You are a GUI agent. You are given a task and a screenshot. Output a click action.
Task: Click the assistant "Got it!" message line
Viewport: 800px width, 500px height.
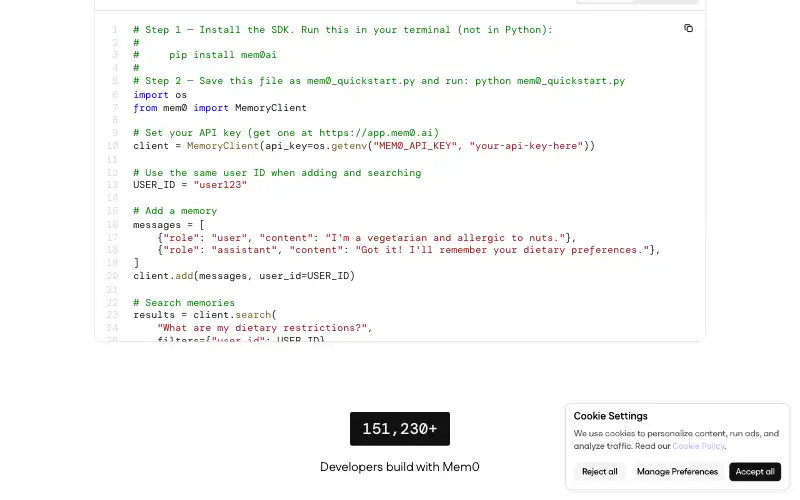point(409,250)
